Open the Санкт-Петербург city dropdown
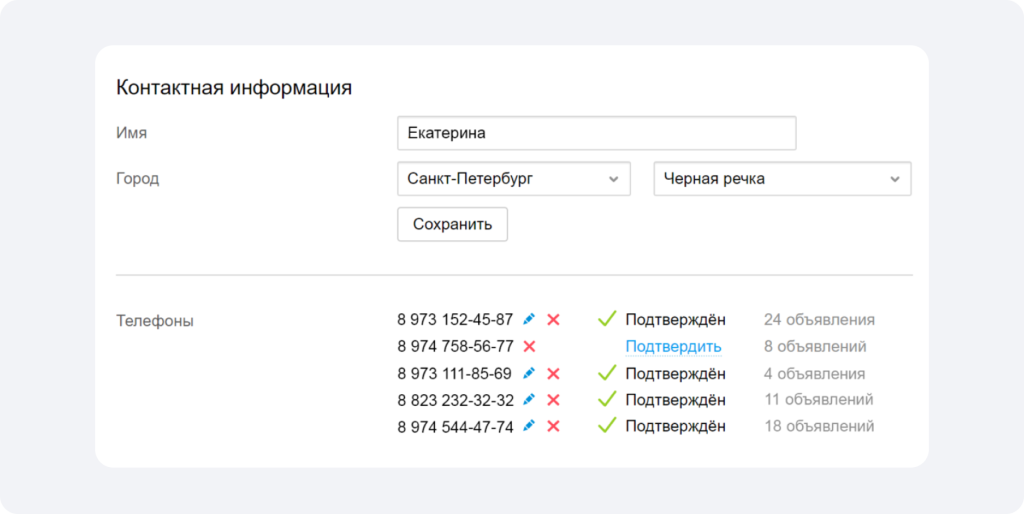The image size is (1024, 514). (514, 179)
